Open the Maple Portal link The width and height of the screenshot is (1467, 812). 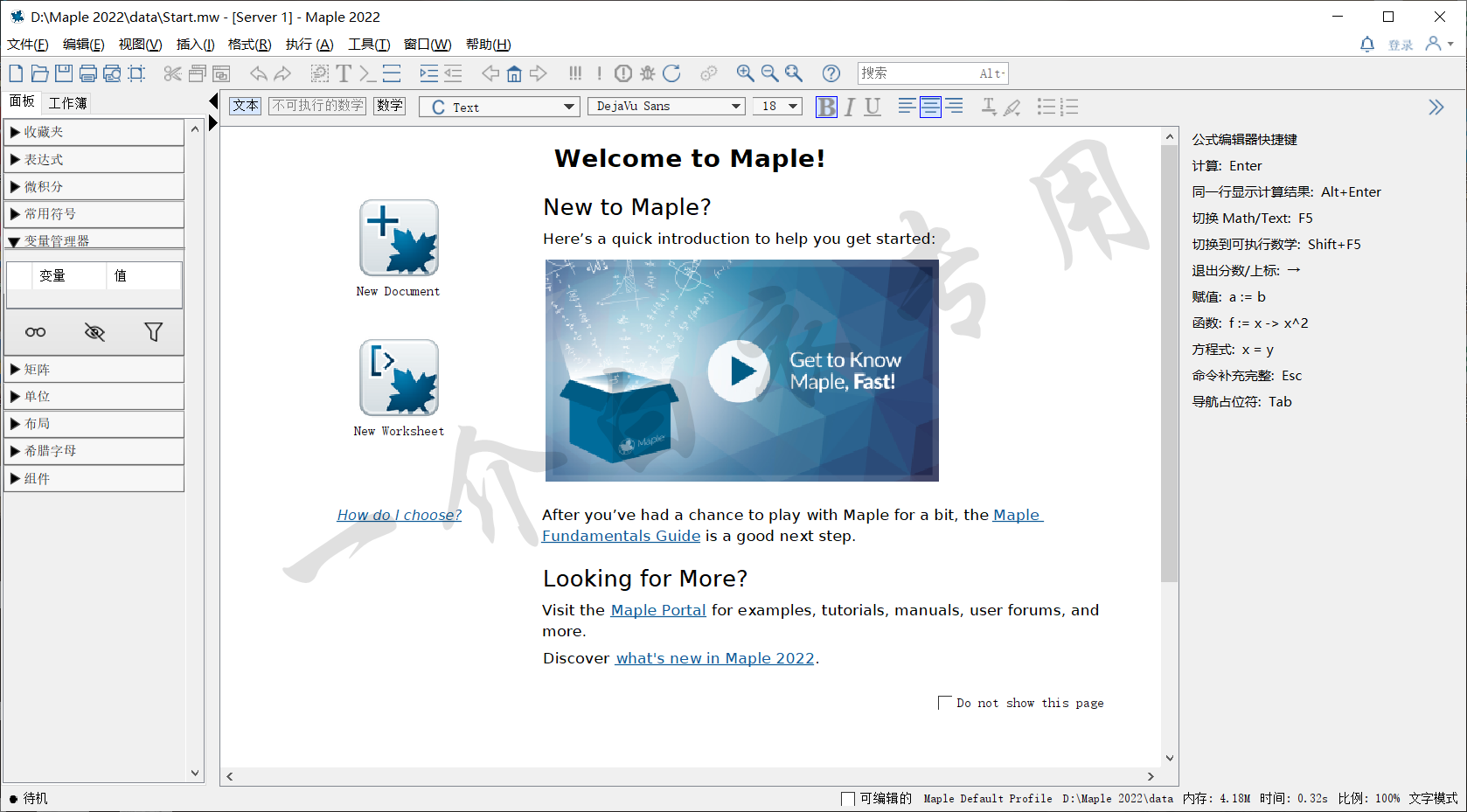click(x=658, y=610)
